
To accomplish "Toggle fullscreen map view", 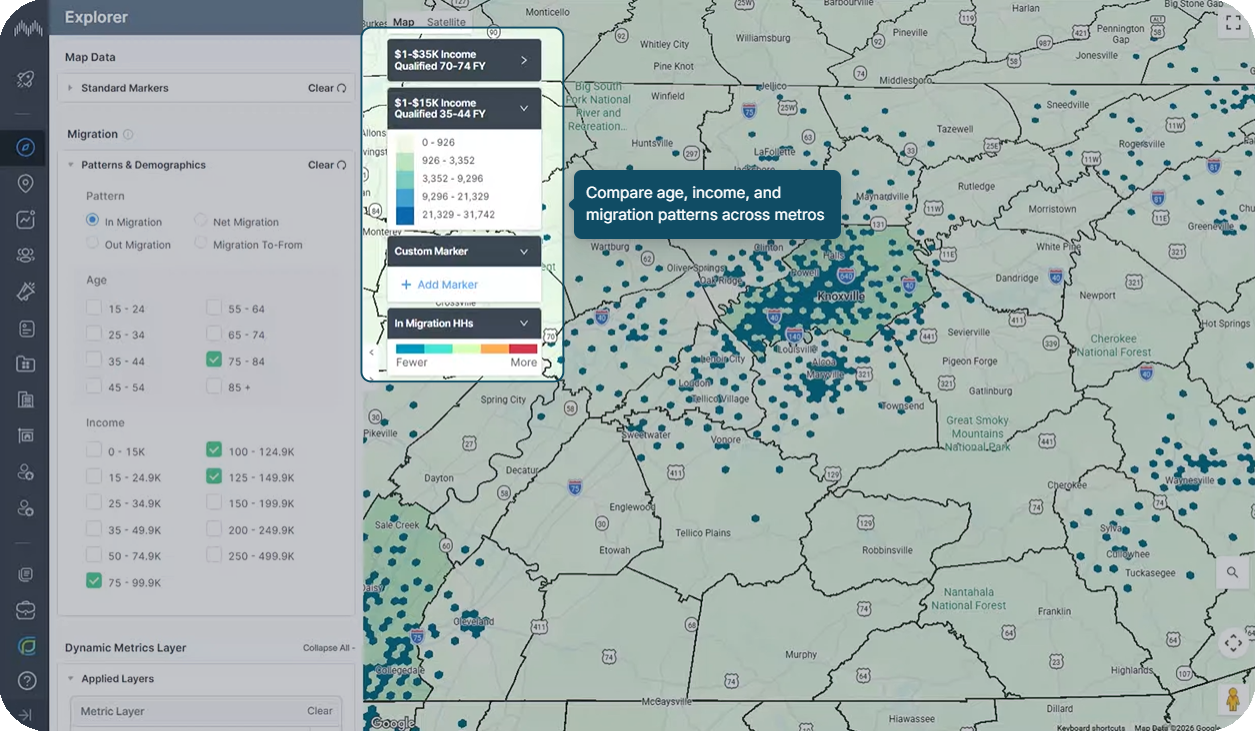I will [1233, 25].
